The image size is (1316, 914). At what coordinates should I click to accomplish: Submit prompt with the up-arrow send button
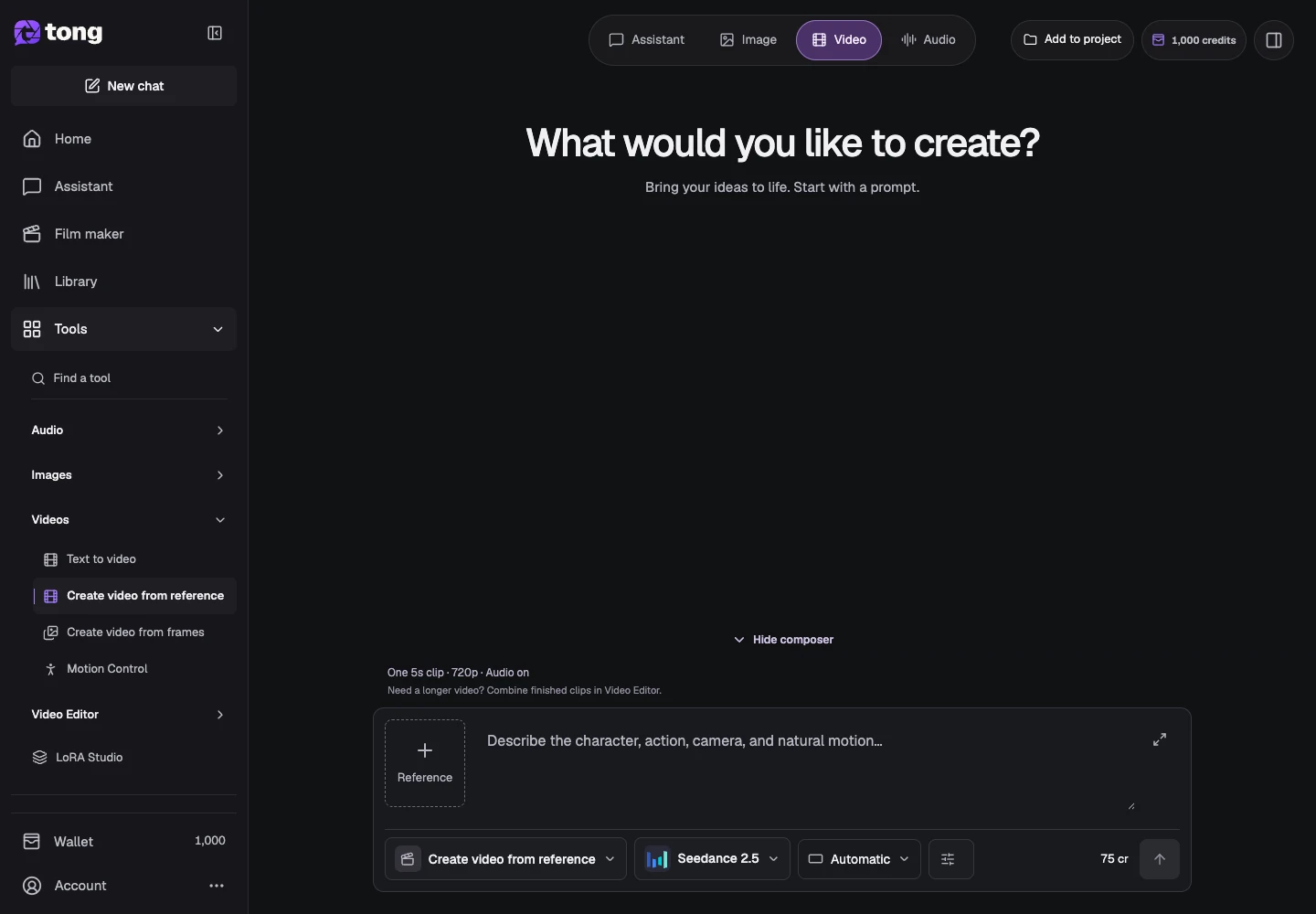click(x=1160, y=859)
